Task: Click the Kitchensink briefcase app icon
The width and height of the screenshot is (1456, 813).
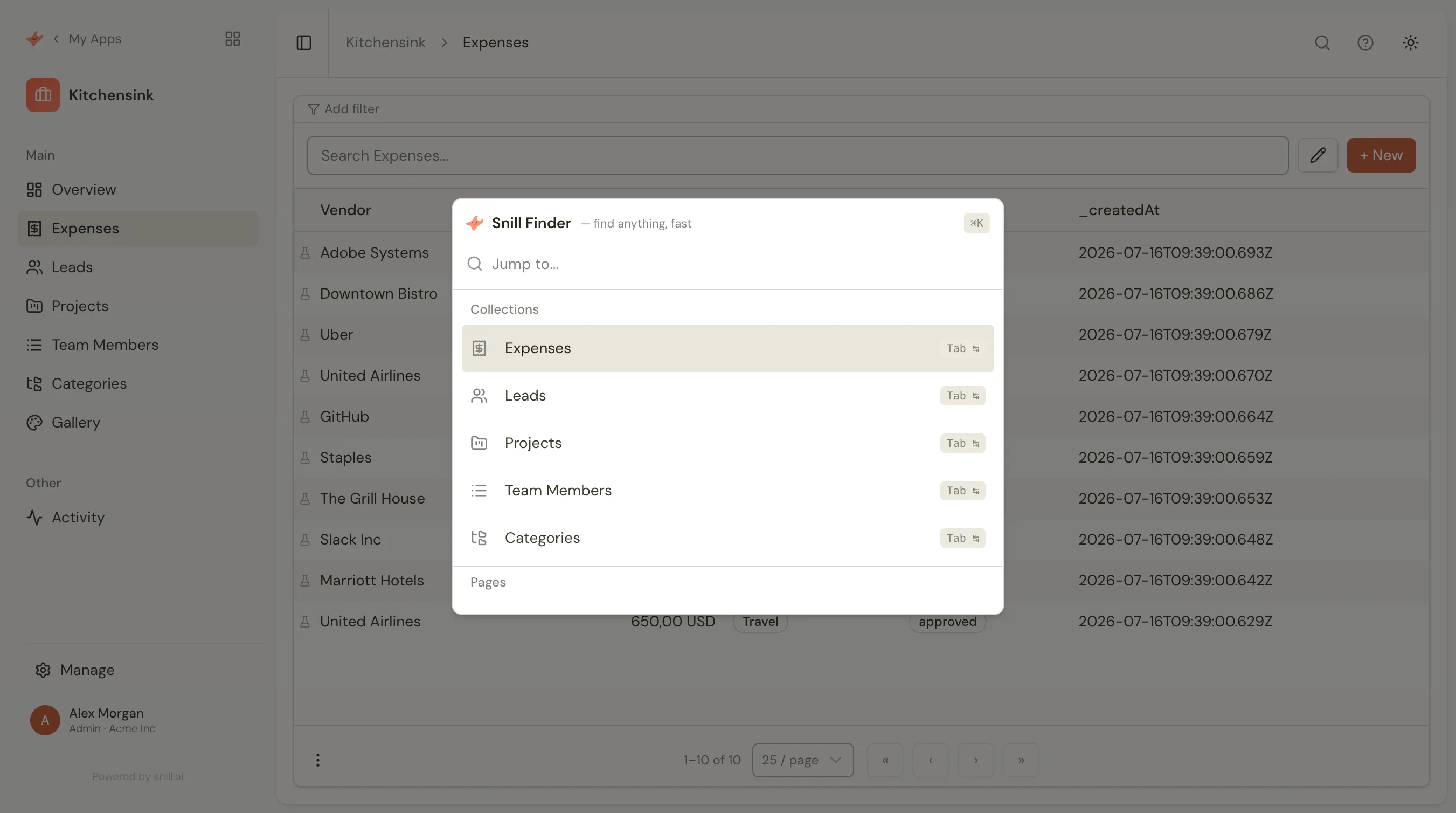Action: click(x=43, y=95)
